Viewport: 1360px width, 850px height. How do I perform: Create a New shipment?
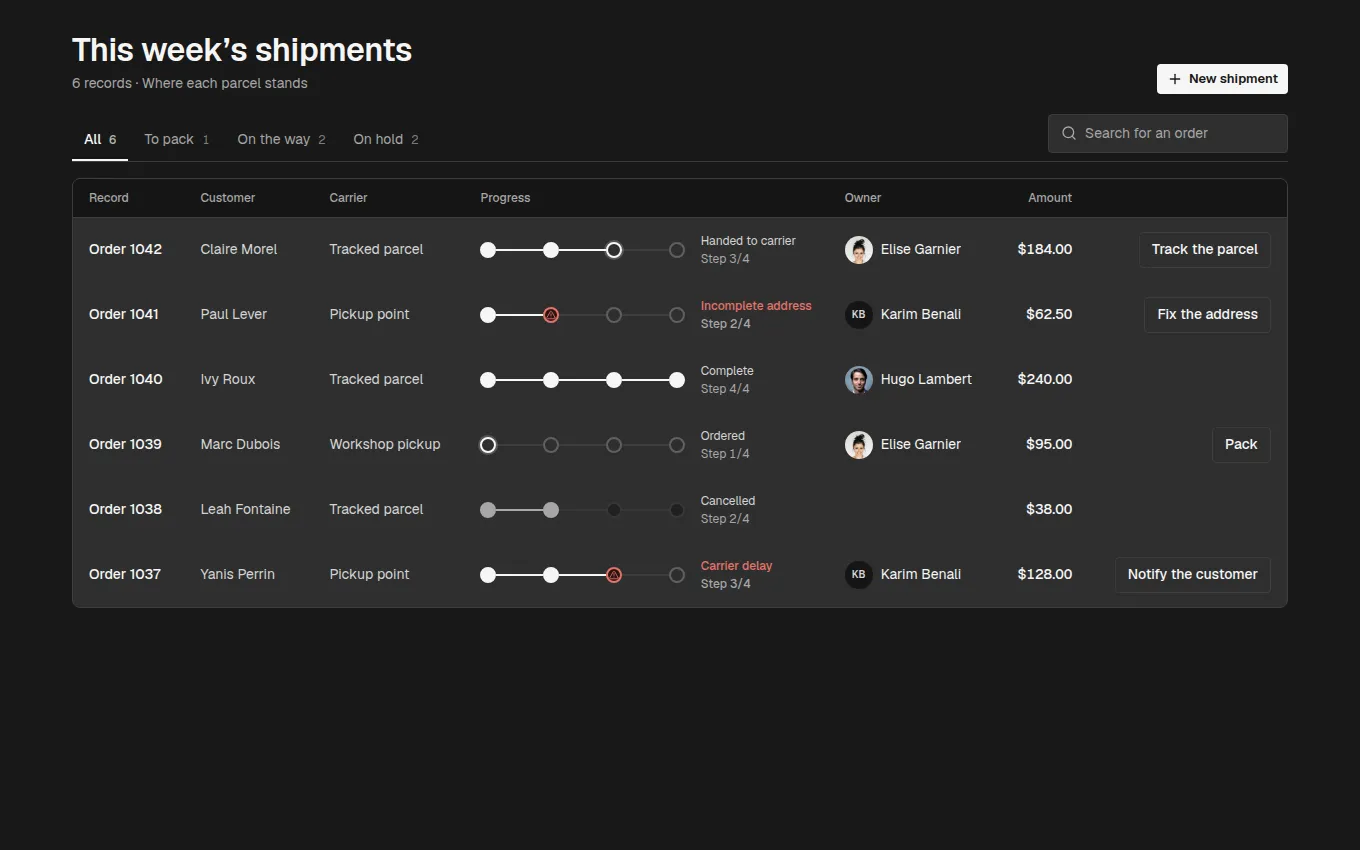click(1222, 79)
